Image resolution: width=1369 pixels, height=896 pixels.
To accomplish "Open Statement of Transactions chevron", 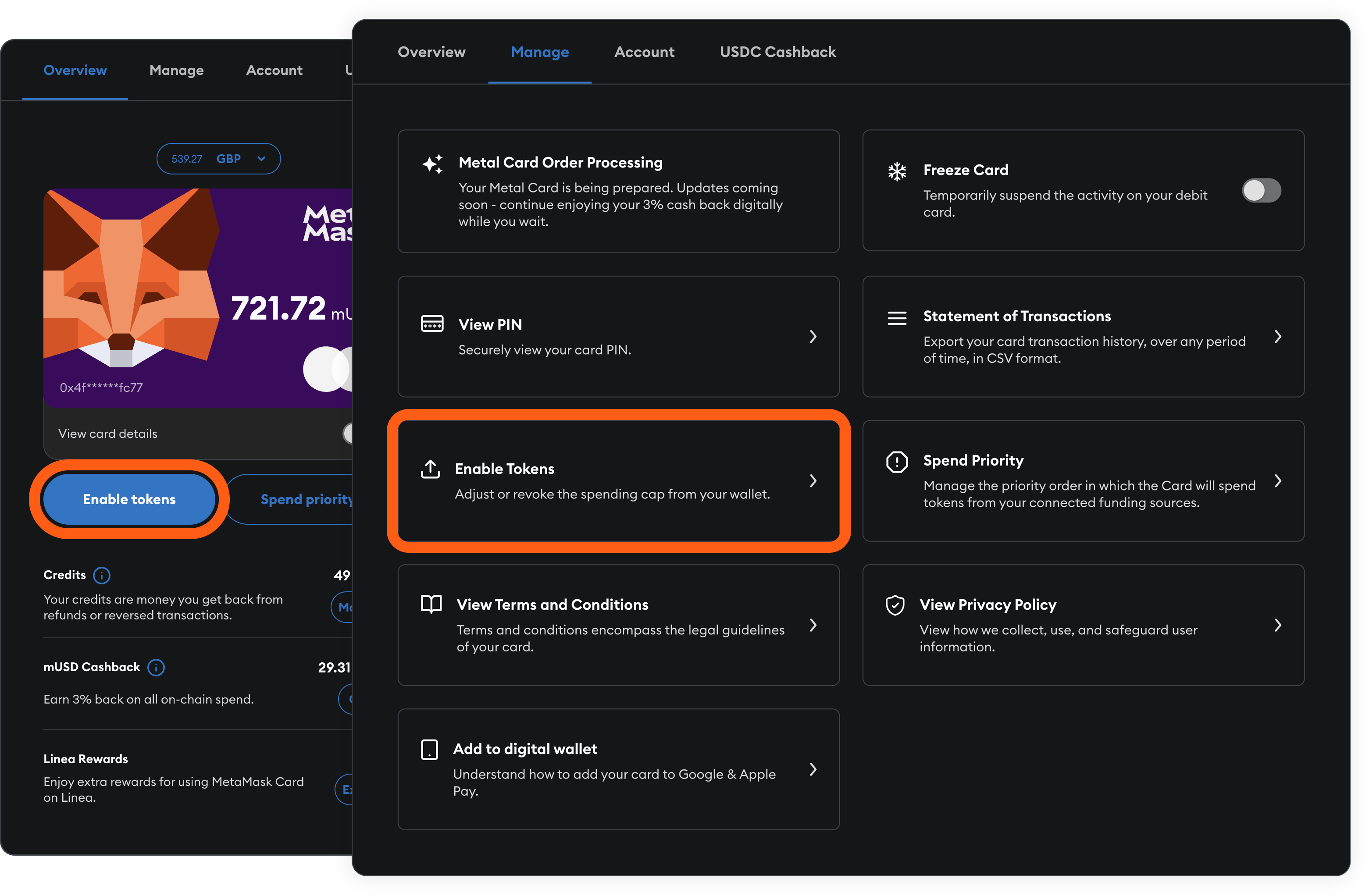I will [x=1277, y=336].
